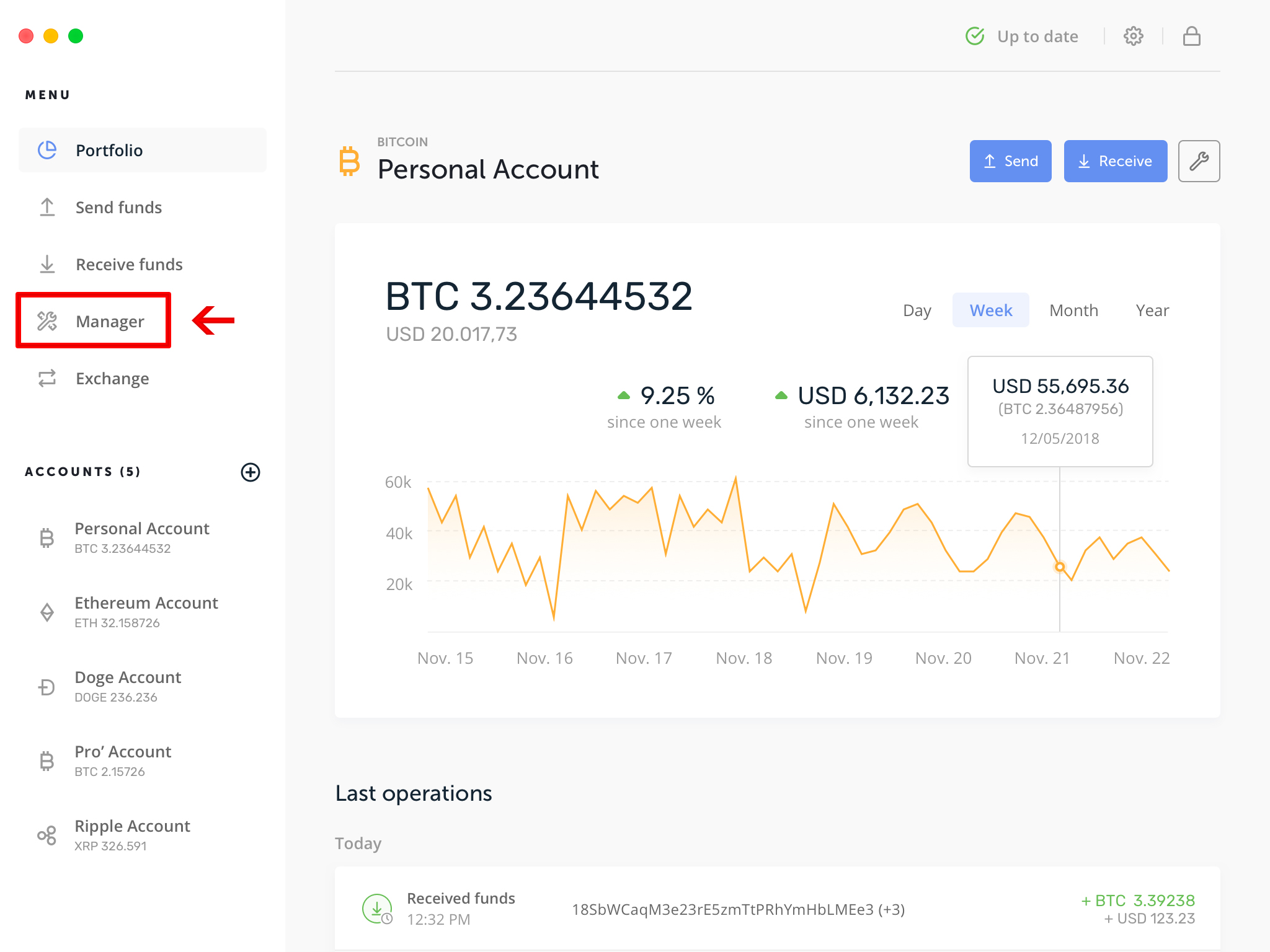Image resolution: width=1270 pixels, height=952 pixels.
Task: Switch chart range to Day
Action: [917, 311]
